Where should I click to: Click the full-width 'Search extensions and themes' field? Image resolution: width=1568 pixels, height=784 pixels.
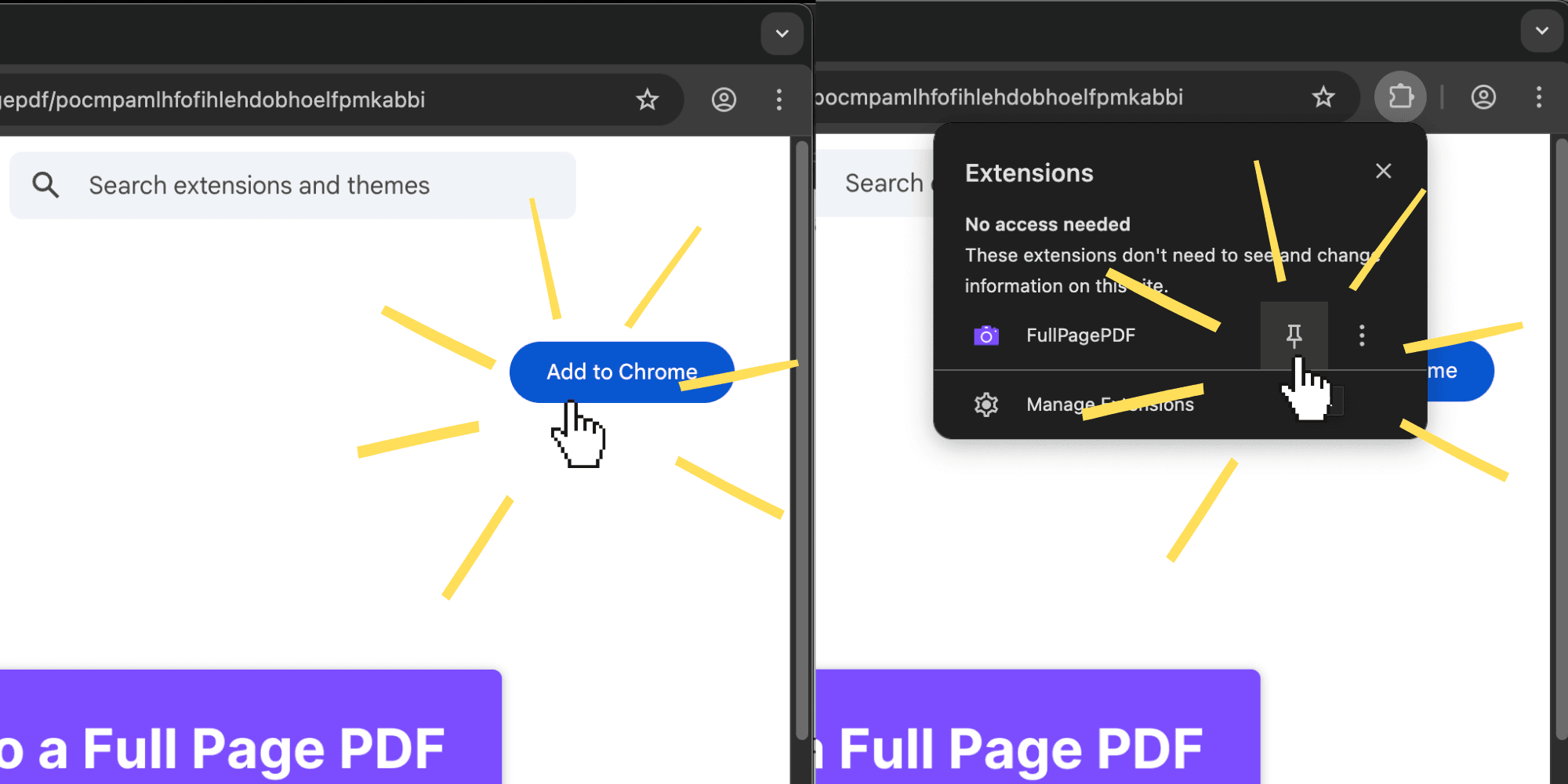point(292,186)
